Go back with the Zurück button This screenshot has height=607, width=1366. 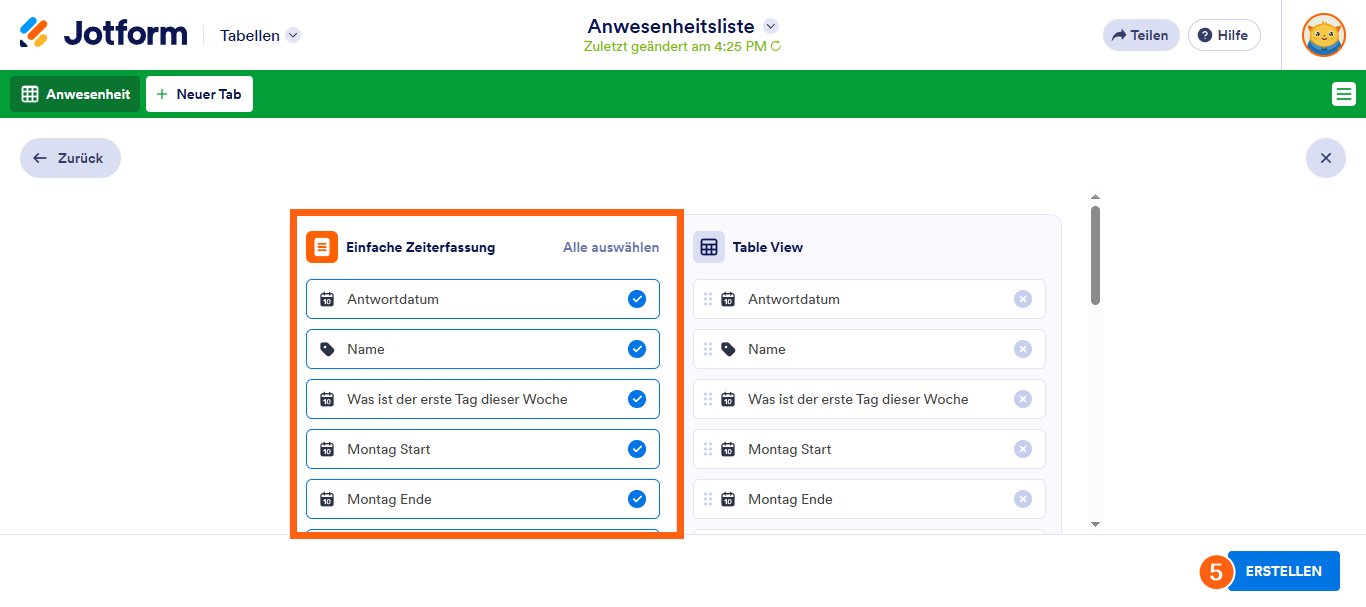[x=70, y=158]
